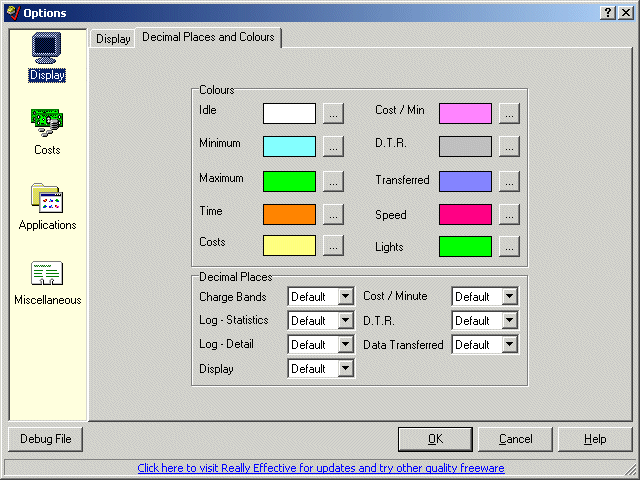
Task: Open colour picker button for Cost / Min
Action: click(509, 113)
